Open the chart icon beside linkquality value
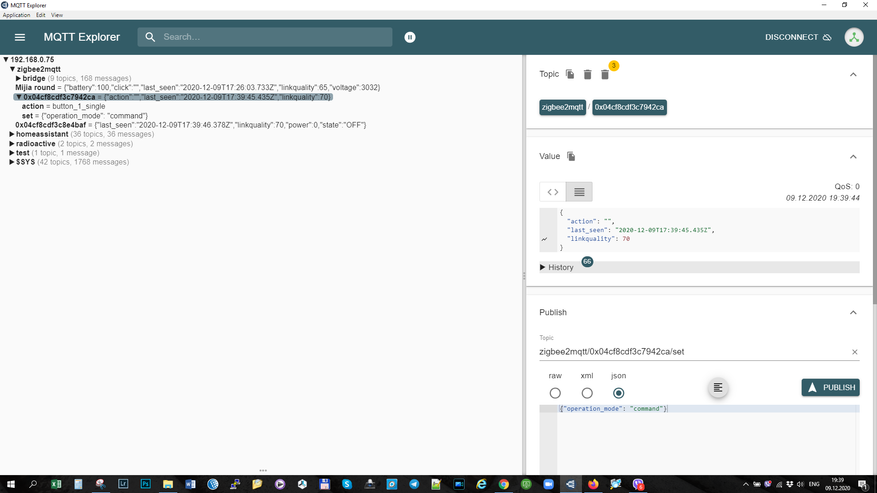Viewport: 877px width, 493px height. pyautogui.click(x=544, y=239)
